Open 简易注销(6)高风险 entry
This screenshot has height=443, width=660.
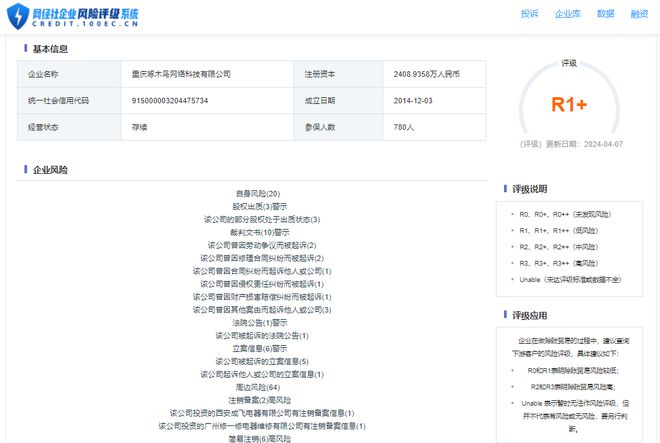260,439
